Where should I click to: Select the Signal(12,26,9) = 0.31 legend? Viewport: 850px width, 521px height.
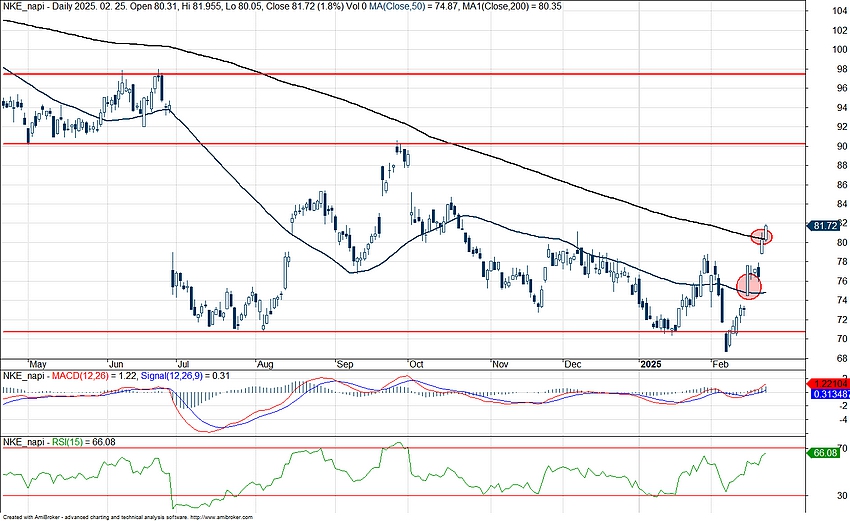185,376
